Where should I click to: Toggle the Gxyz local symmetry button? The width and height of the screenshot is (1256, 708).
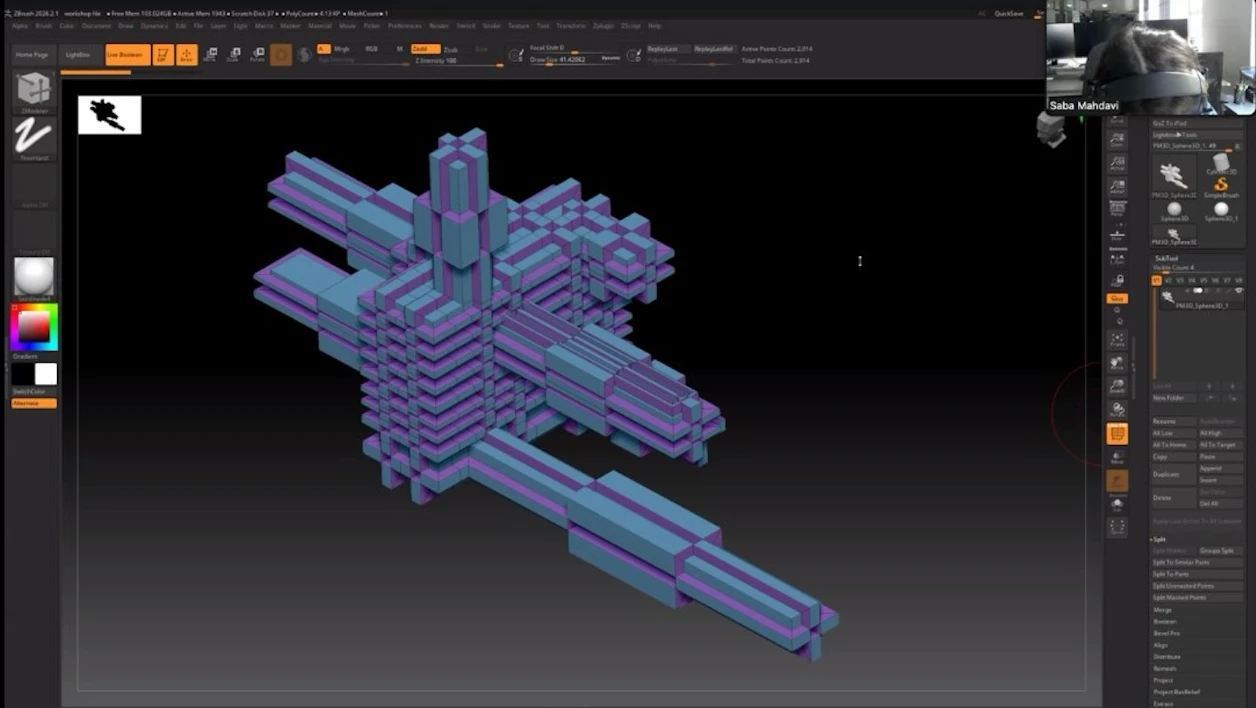point(1117,298)
